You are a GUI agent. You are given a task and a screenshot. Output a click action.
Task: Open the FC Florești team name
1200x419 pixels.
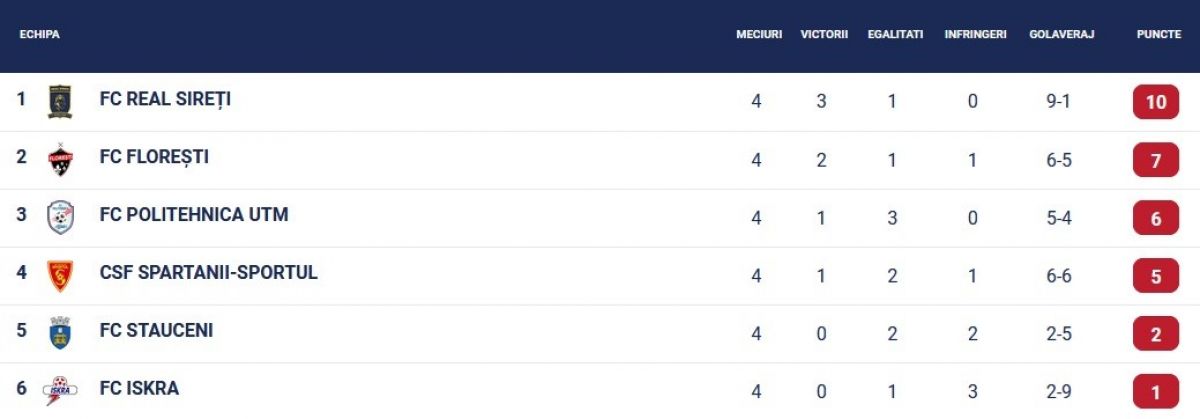coord(154,157)
